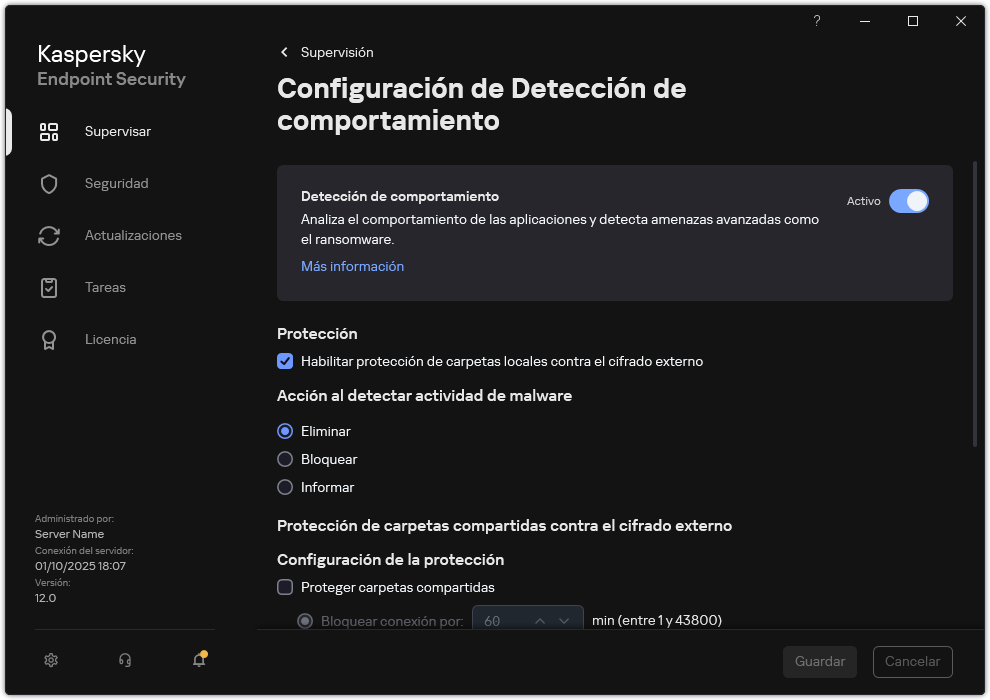
Task: Select the Seguridad shield icon
Action: [x=49, y=183]
